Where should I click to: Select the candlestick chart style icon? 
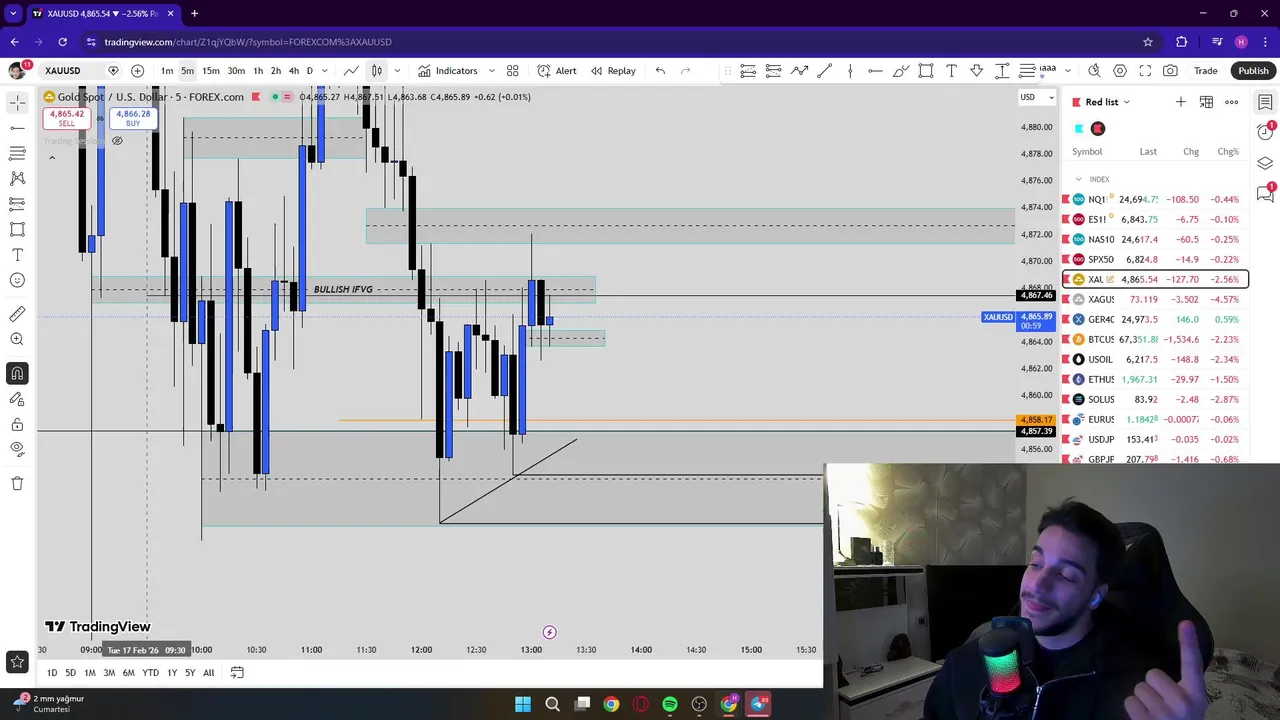377,71
